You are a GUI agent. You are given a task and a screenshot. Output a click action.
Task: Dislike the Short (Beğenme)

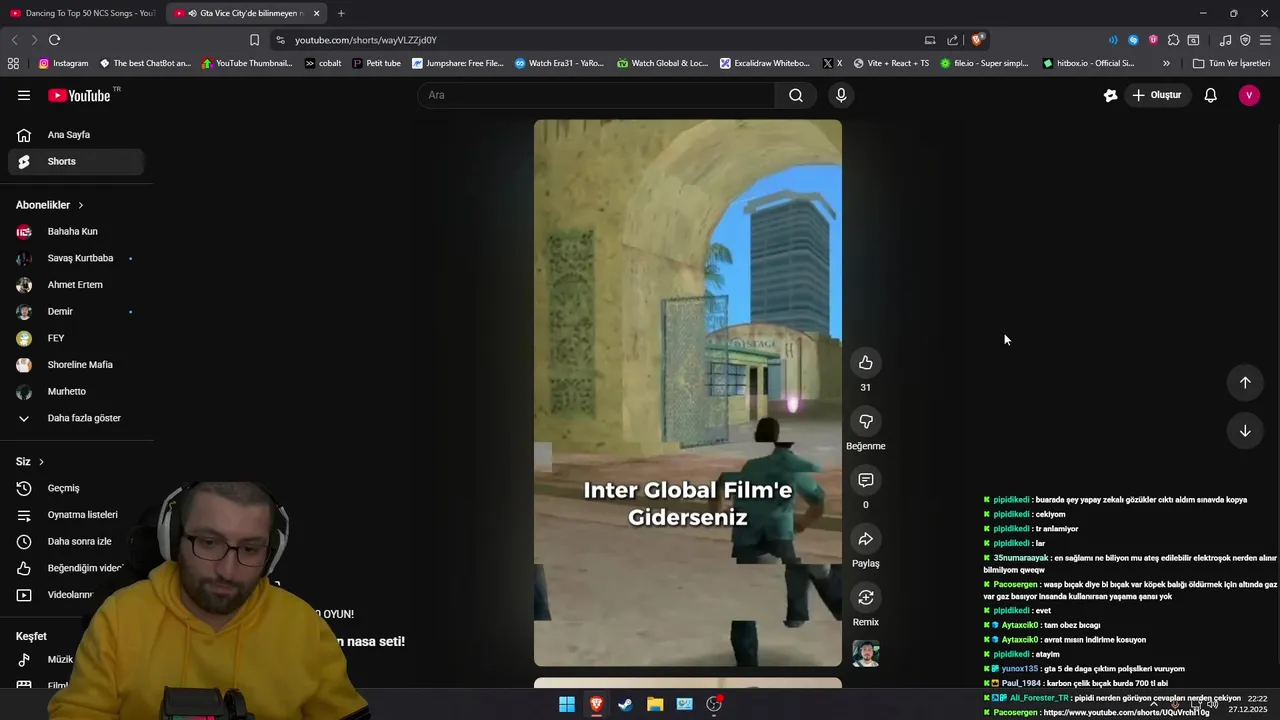click(x=866, y=421)
